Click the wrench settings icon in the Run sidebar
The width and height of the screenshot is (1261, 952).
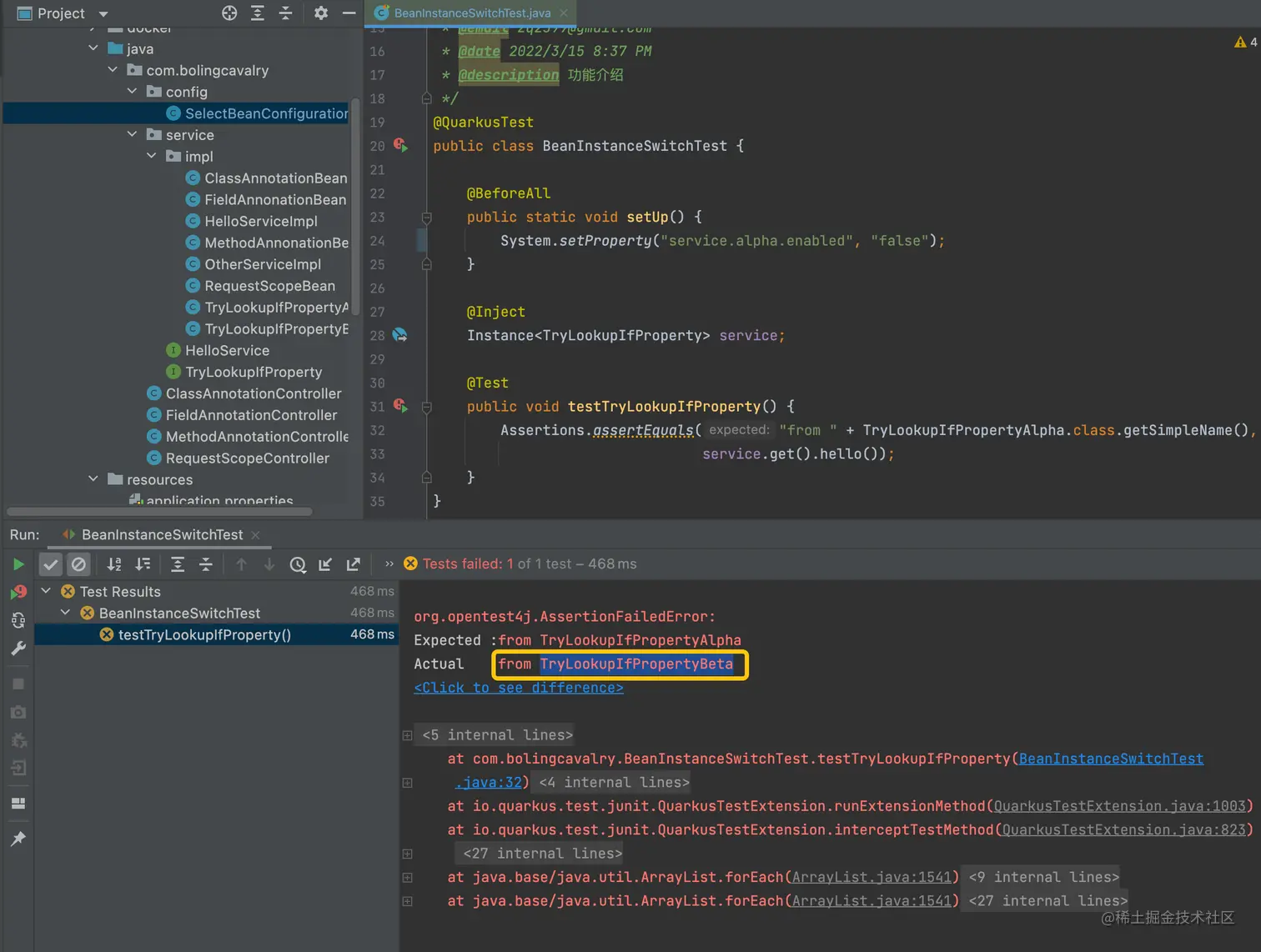(x=18, y=648)
